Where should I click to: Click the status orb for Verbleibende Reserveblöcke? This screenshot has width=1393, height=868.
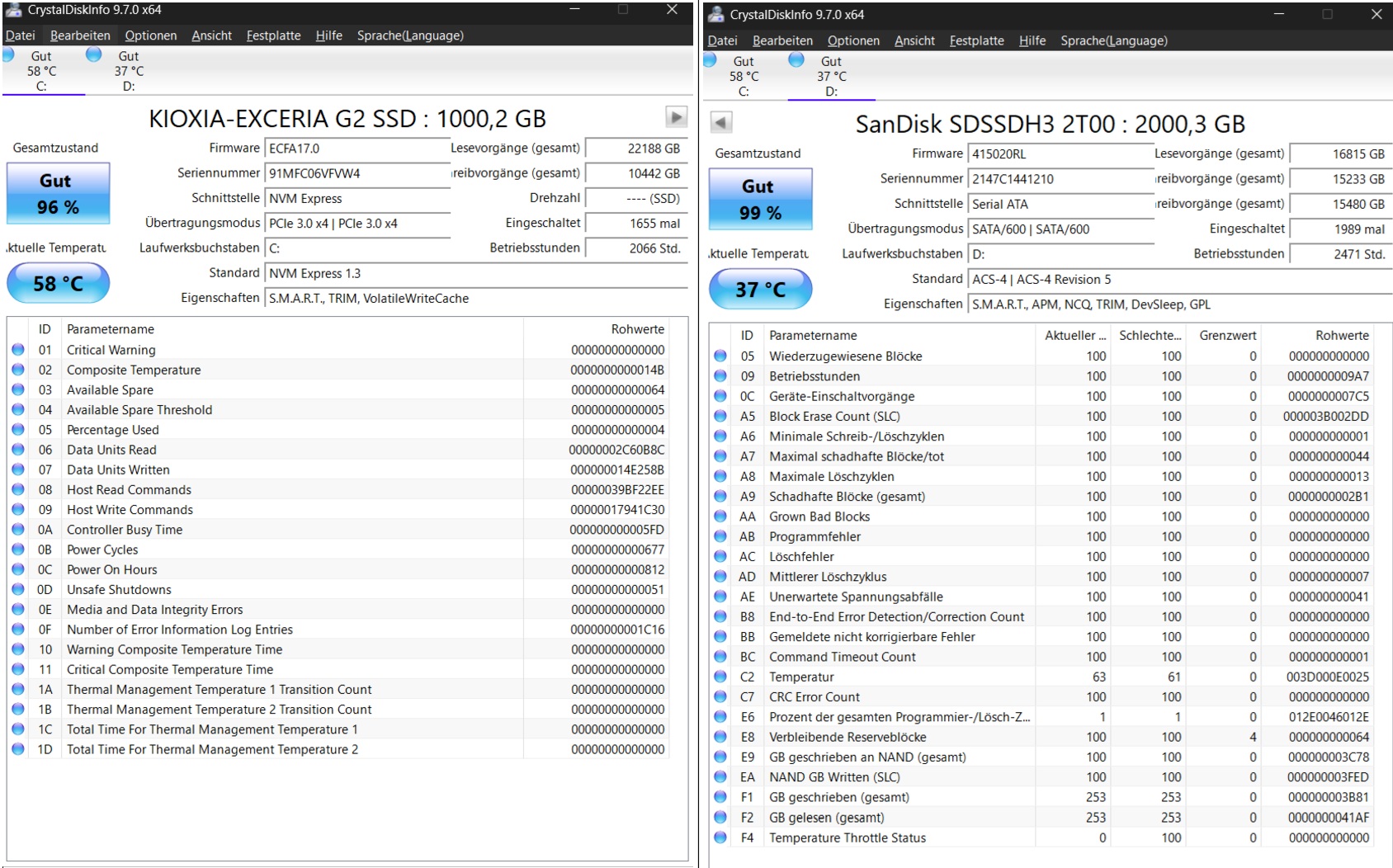point(720,737)
